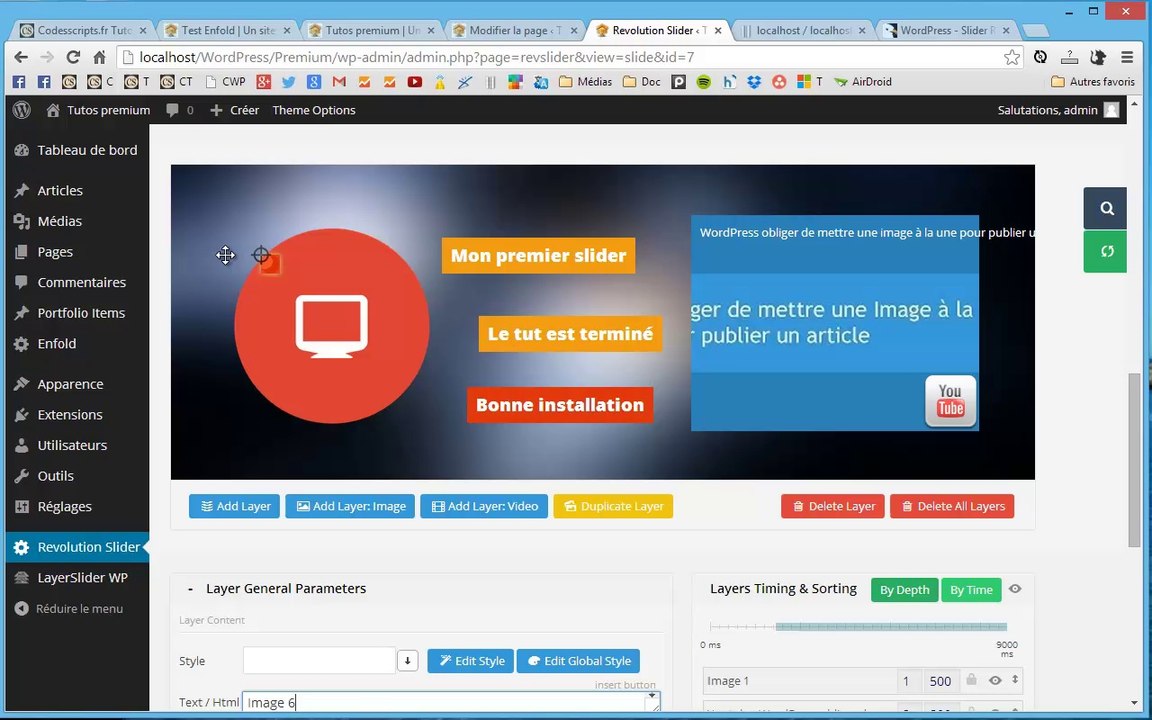Sort layers By Depth

coord(904,590)
